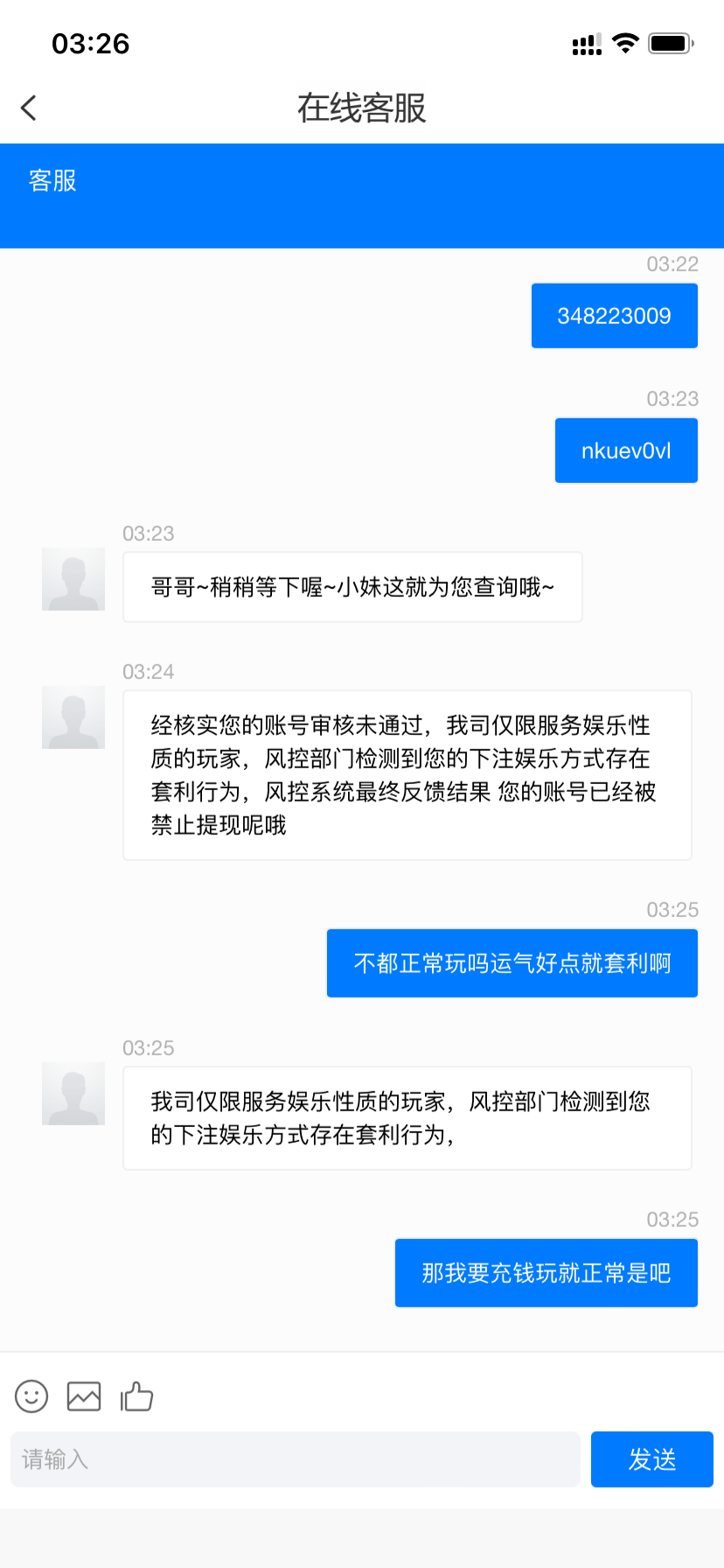This screenshot has width=724, height=1568.
Task: Tap the agent avatar beside the 03:24 message
Action: (73, 717)
